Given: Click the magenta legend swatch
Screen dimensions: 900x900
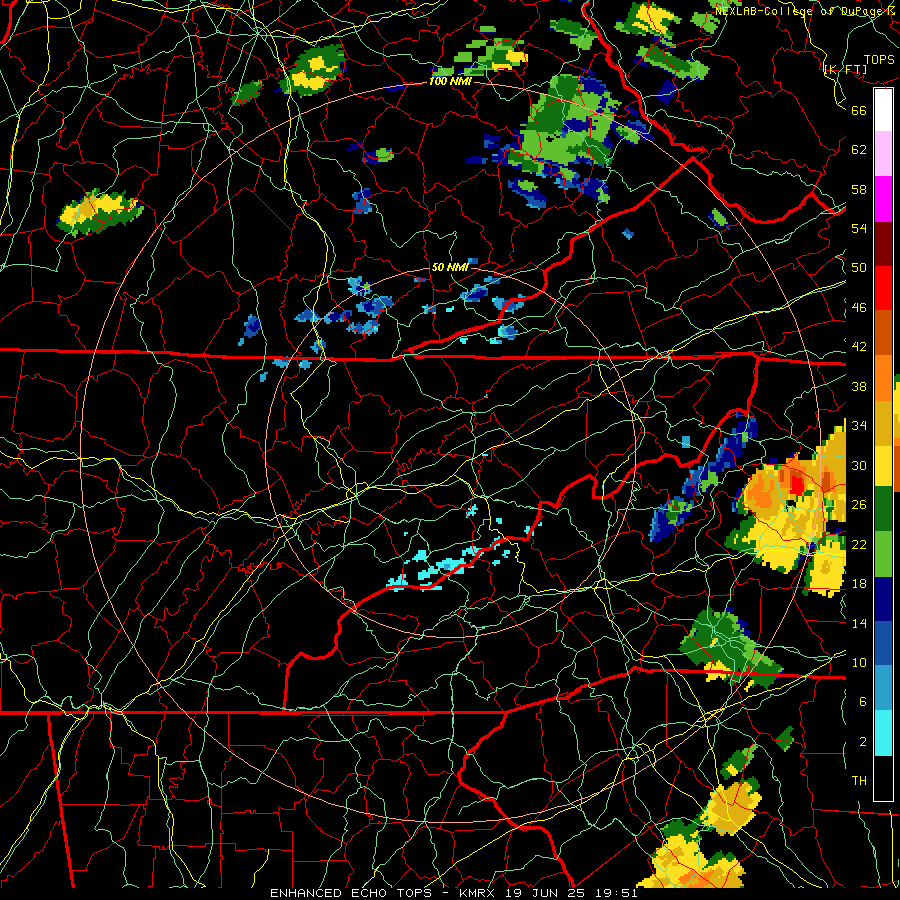Looking at the screenshot, I should tap(883, 199).
